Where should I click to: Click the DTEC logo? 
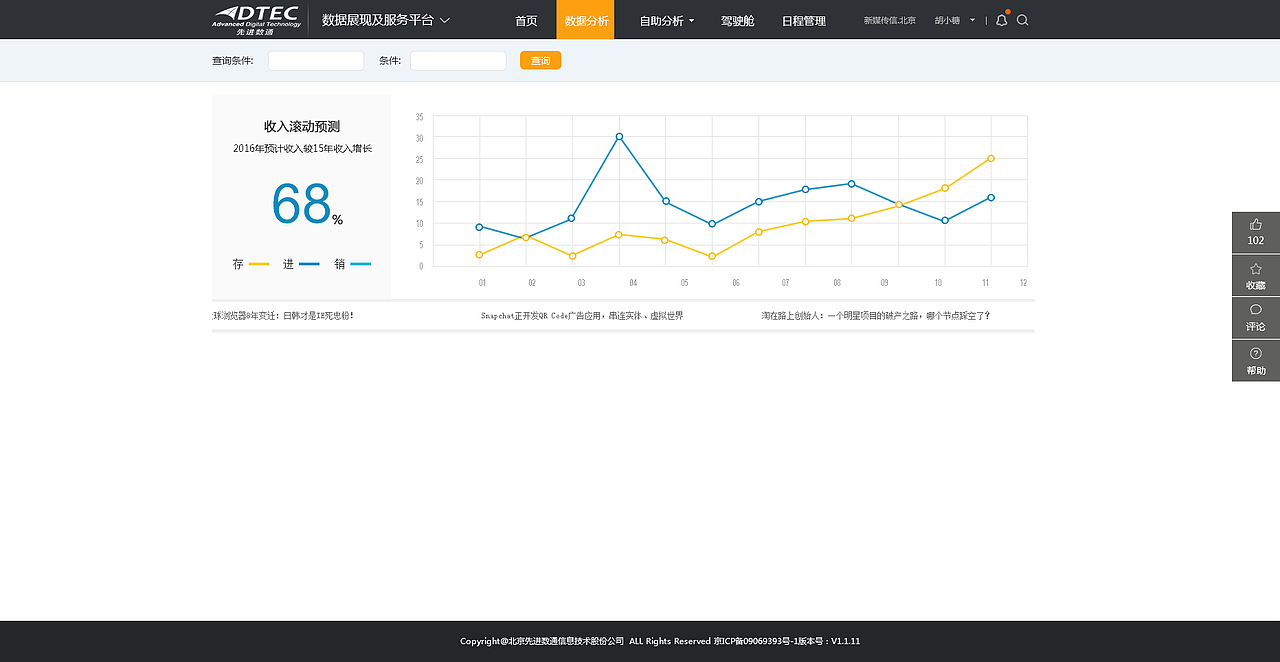tap(256, 20)
